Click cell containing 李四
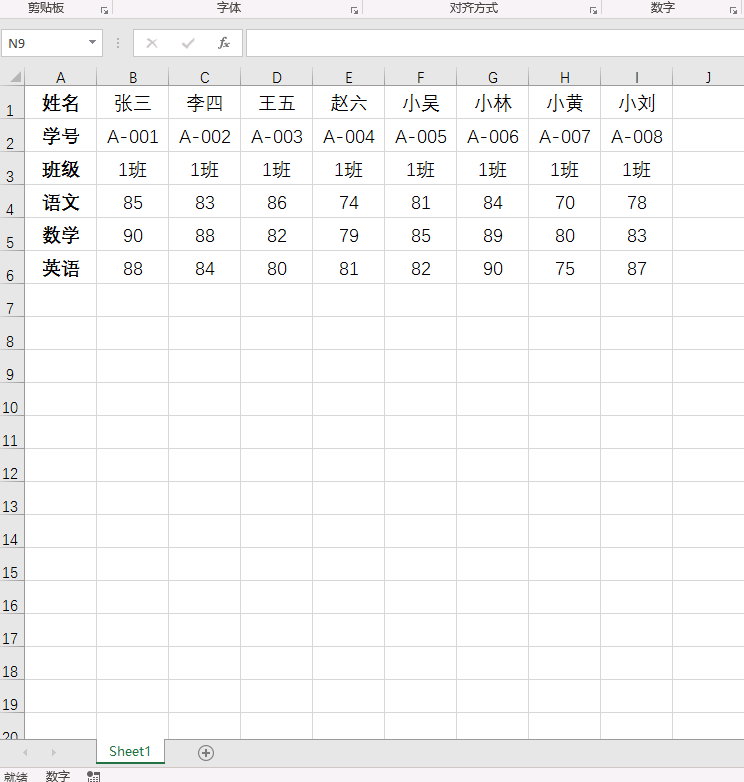 tap(204, 103)
